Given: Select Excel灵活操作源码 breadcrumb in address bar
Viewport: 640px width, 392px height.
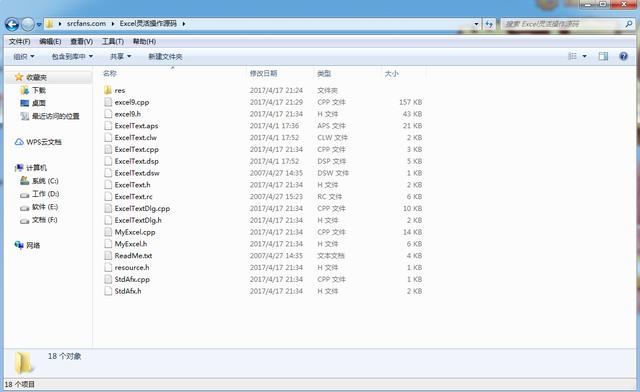Looking at the screenshot, I should point(148,24).
